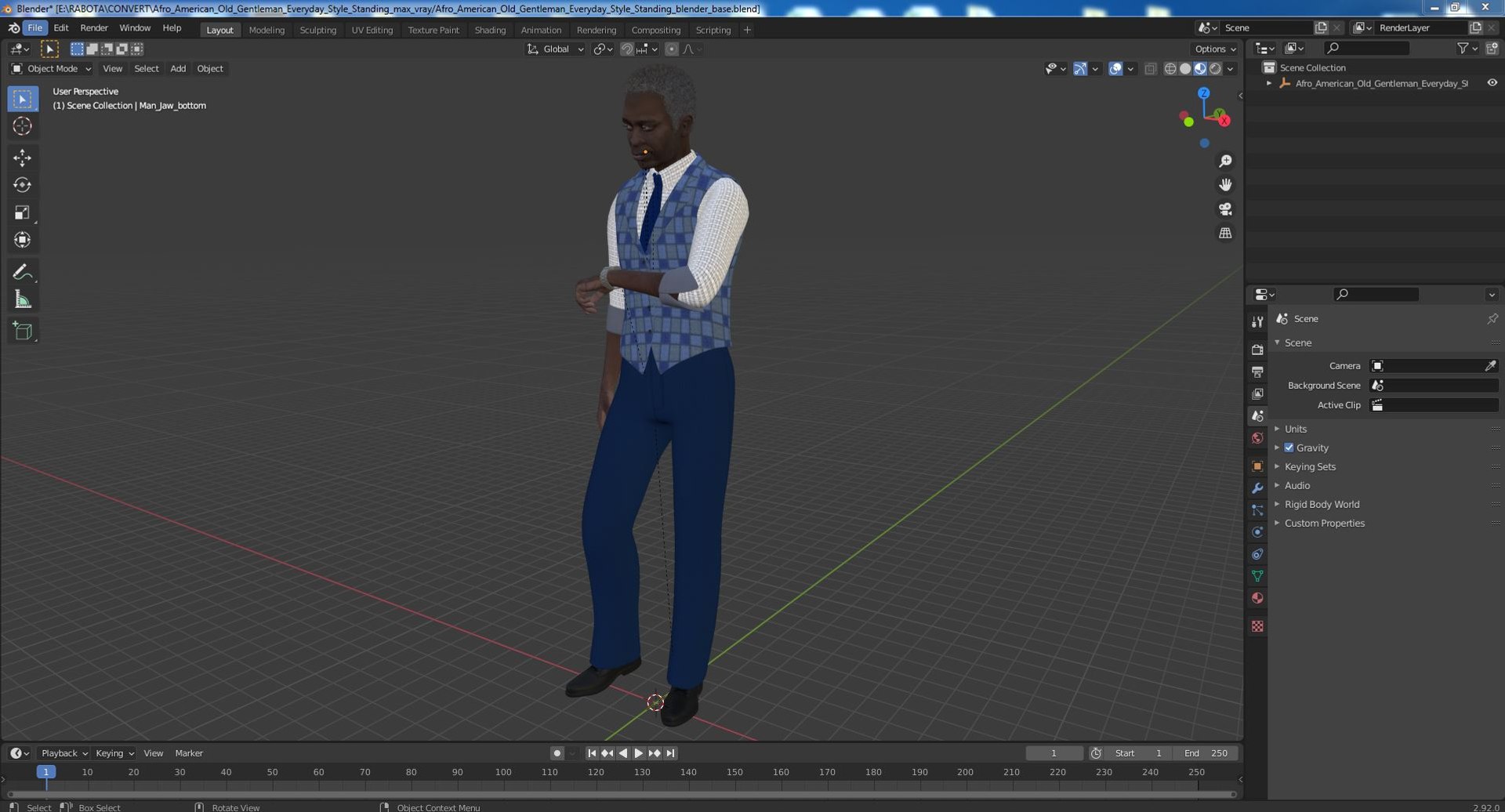Image resolution: width=1505 pixels, height=812 pixels.
Task: Toggle viewport overlays
Action: coord(1115,69)
